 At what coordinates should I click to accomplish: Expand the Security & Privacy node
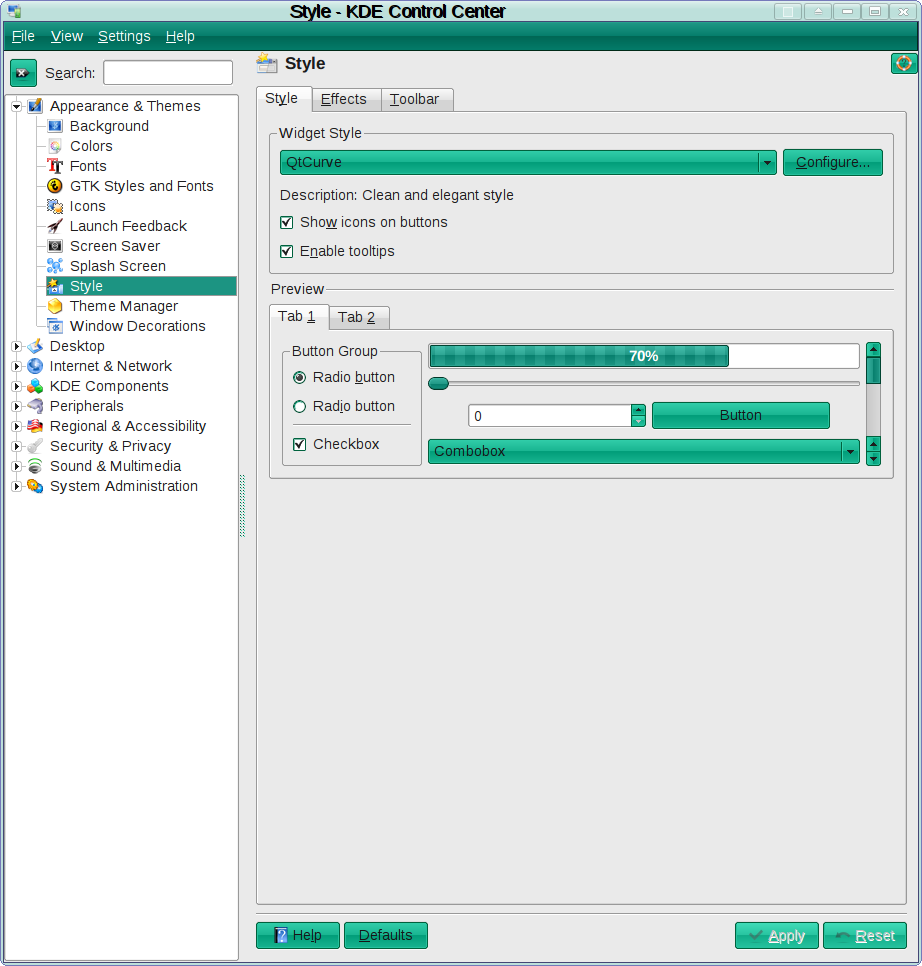(17, 447)
